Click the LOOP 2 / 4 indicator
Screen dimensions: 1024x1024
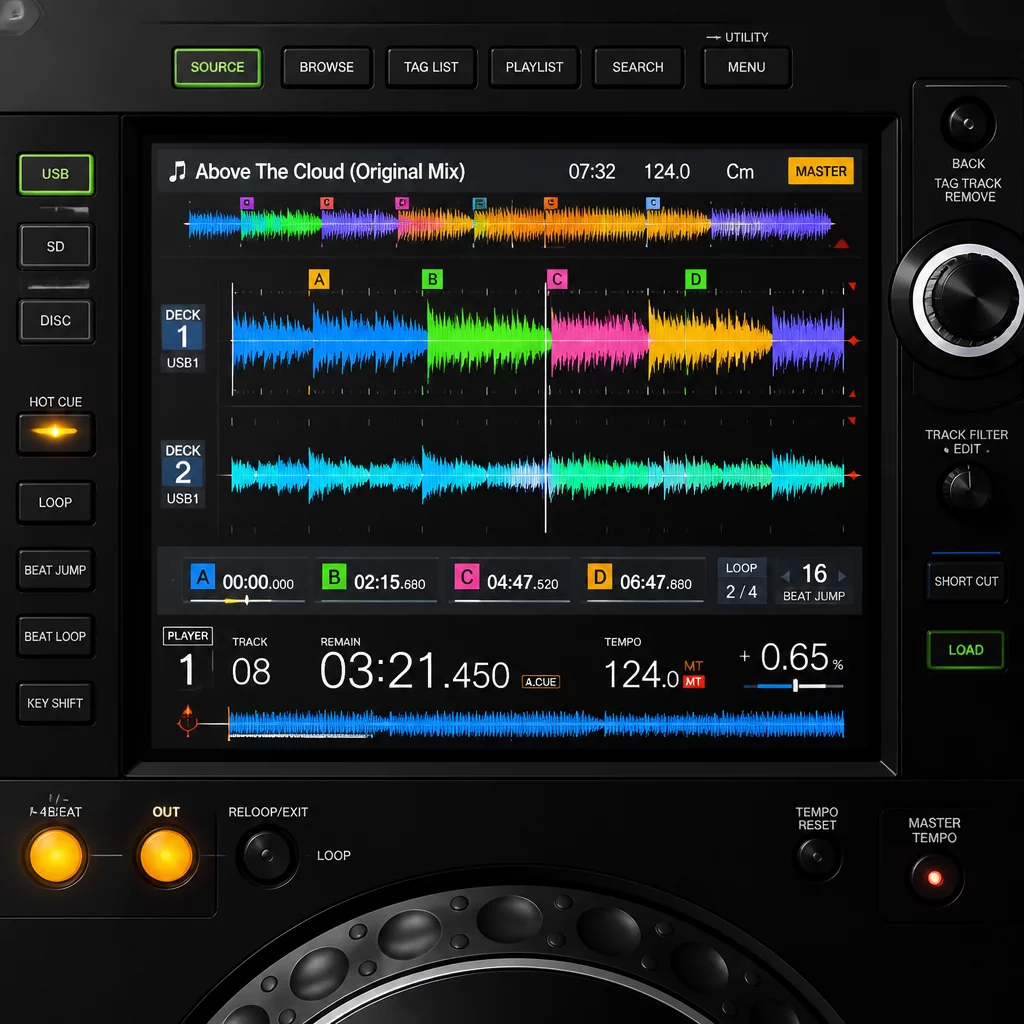tap(741, 581)
